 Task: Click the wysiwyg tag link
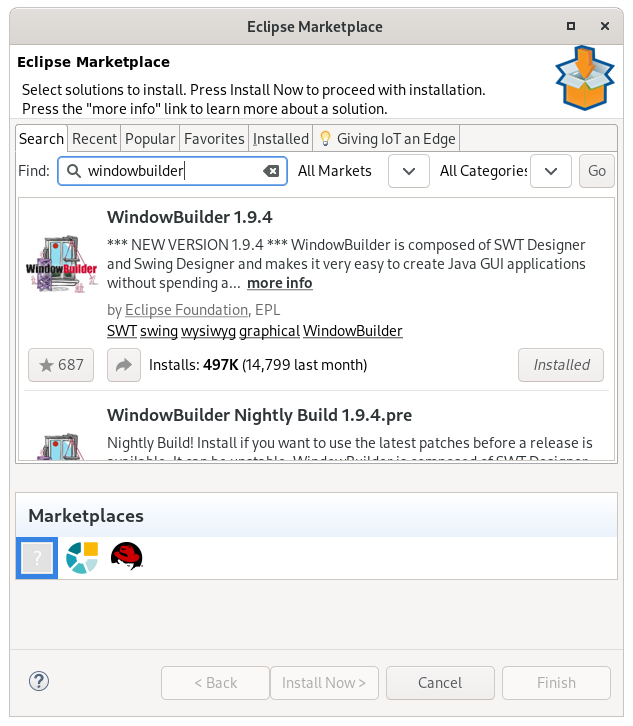(x=208, y=331)
